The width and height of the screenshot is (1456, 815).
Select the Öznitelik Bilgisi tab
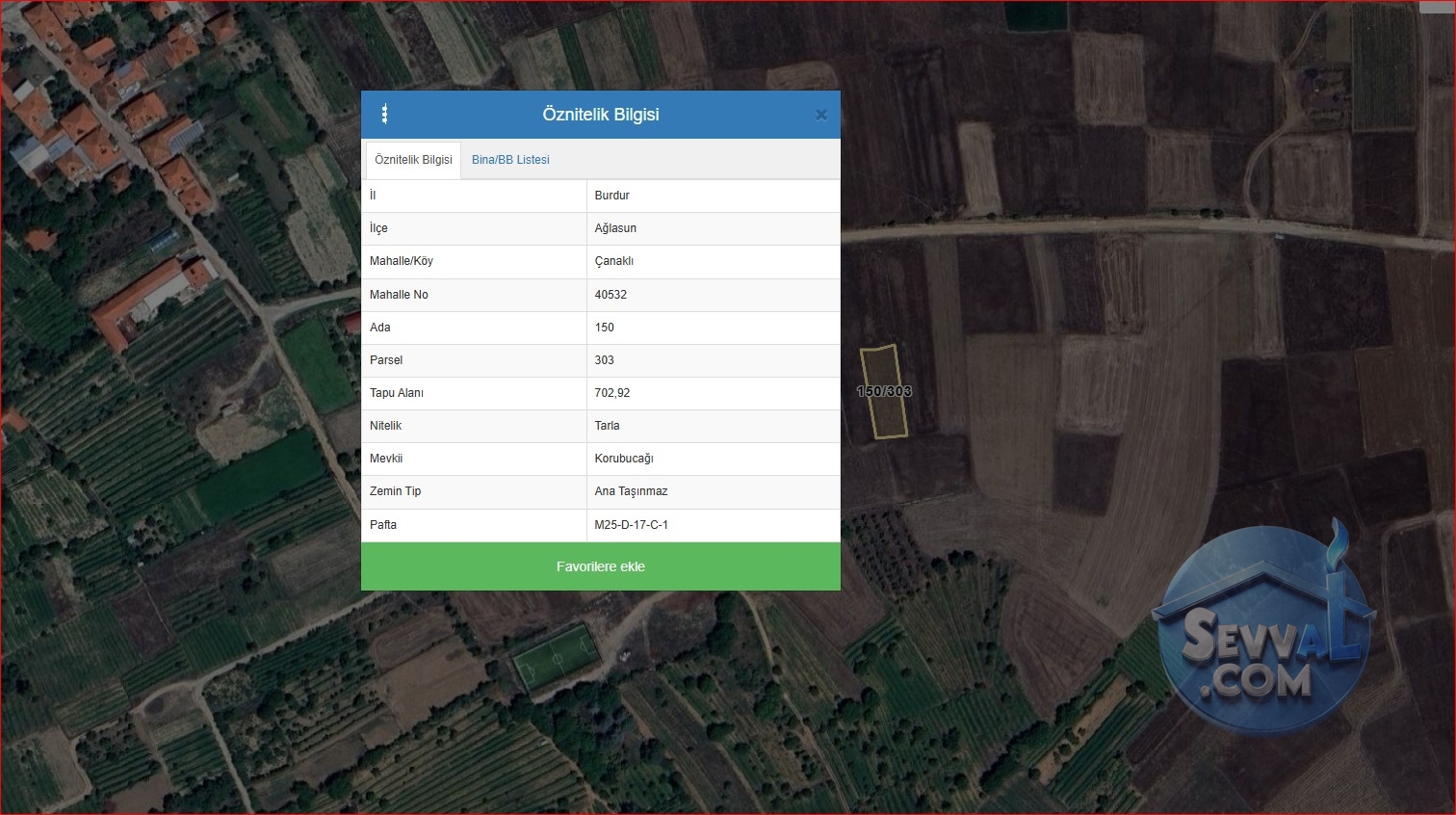413,160
